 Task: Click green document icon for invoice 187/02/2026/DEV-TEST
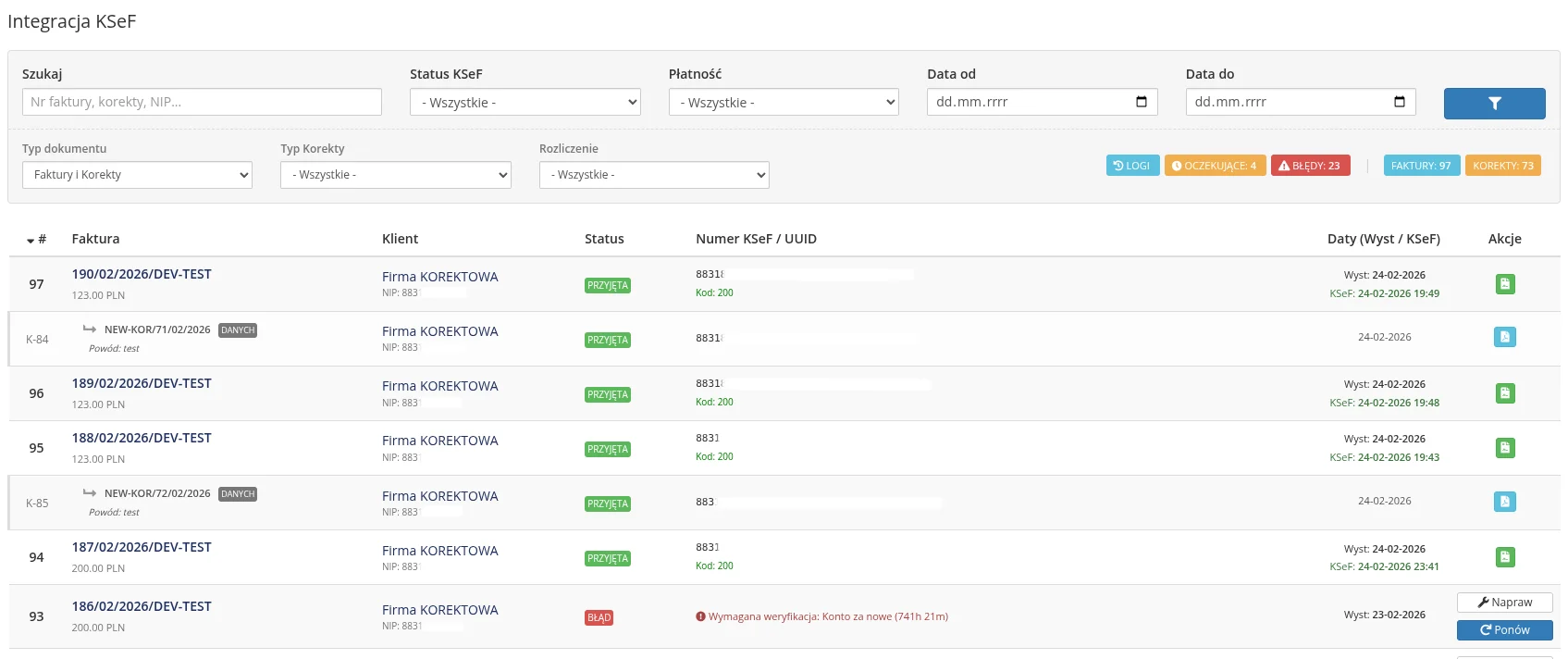[x=1504, y=557]
